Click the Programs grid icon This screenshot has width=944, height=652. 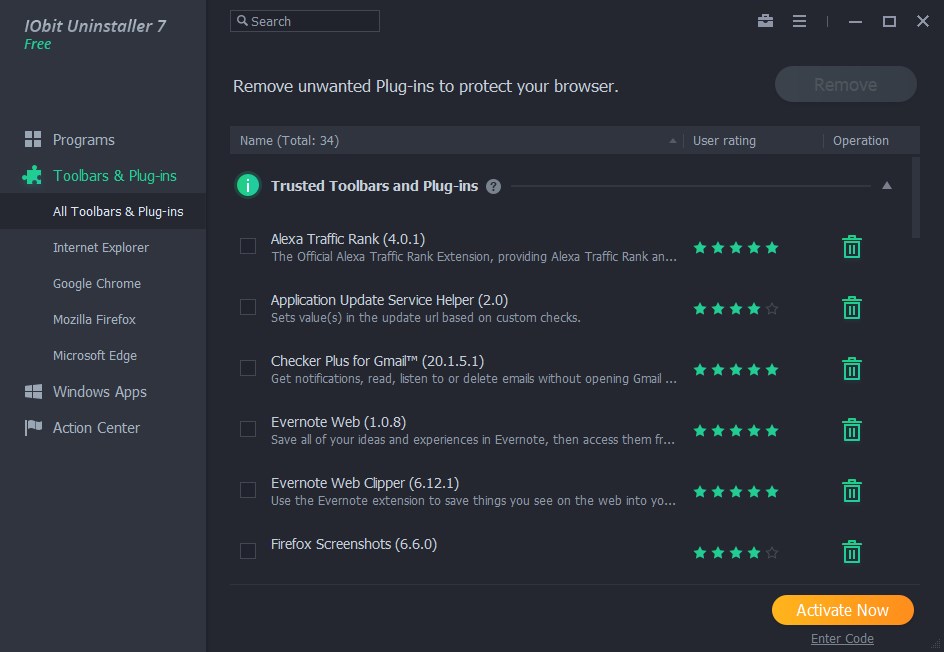(x=33, y=139)
